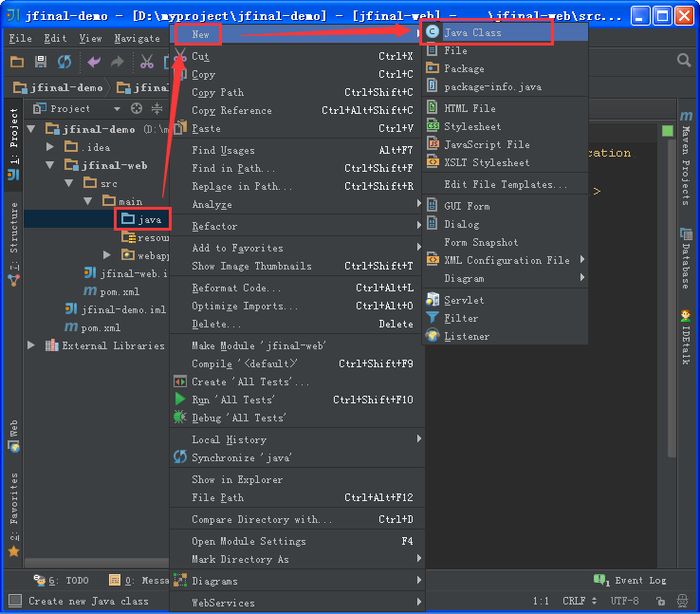Click Debug 'All Tests' menu entry
Image resolution: width=700 pixels, height=614 pixels.
(297, 418)
